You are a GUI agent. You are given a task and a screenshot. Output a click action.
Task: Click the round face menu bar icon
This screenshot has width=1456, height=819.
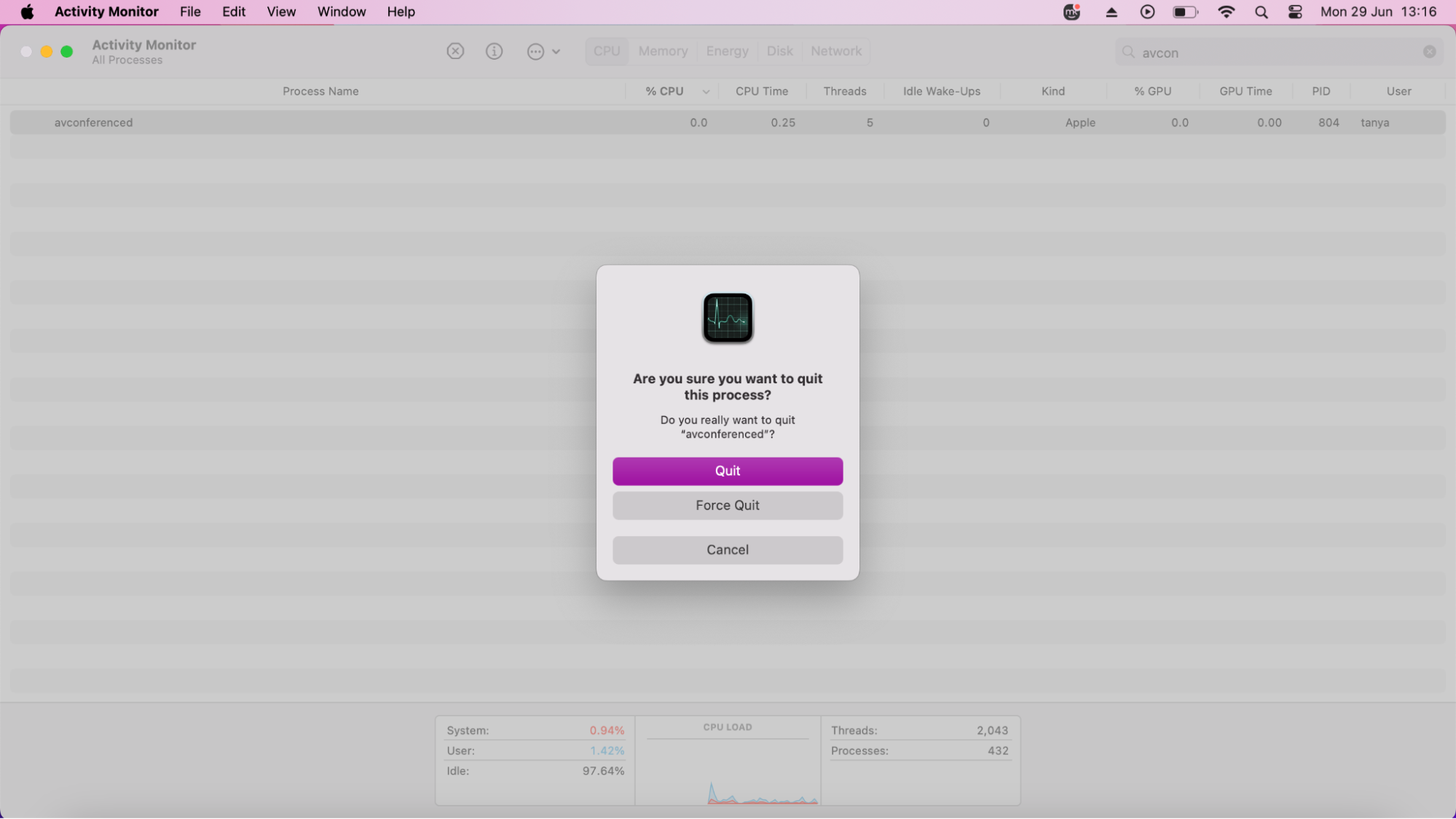(x=1072, y=12)
